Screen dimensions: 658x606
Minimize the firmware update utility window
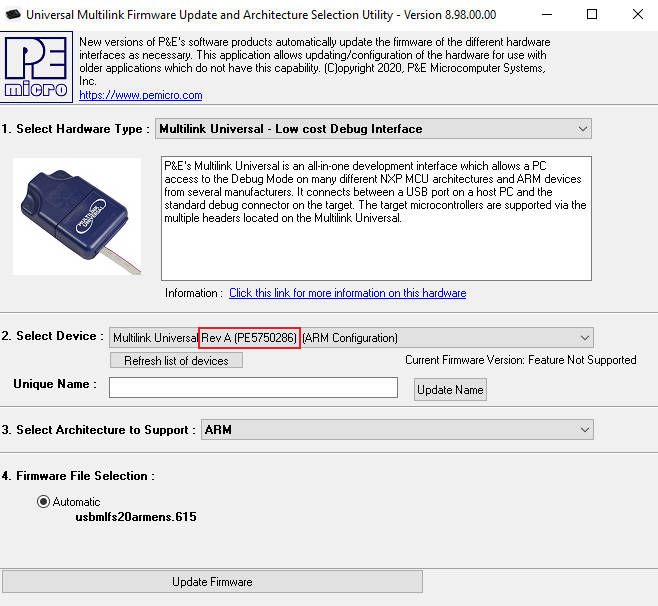point(547,15)
